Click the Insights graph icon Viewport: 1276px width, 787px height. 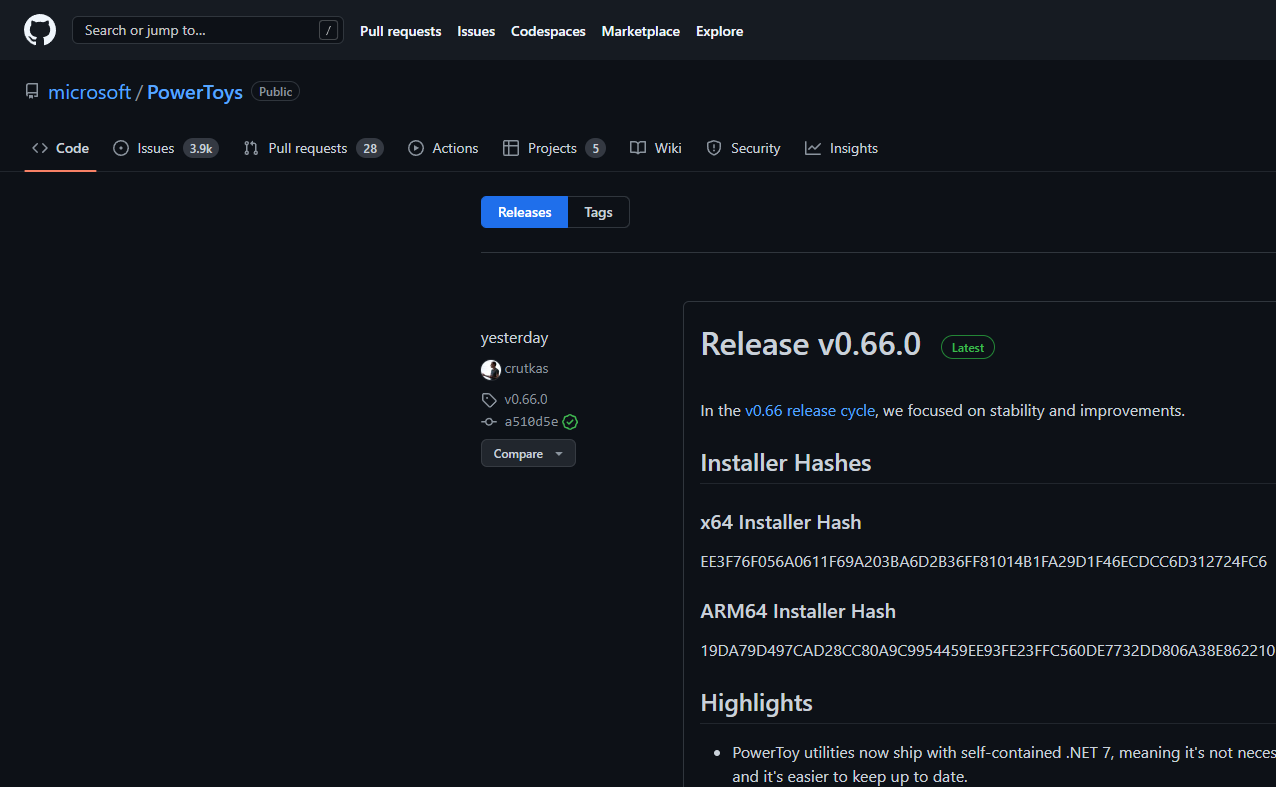click(813, 148)
